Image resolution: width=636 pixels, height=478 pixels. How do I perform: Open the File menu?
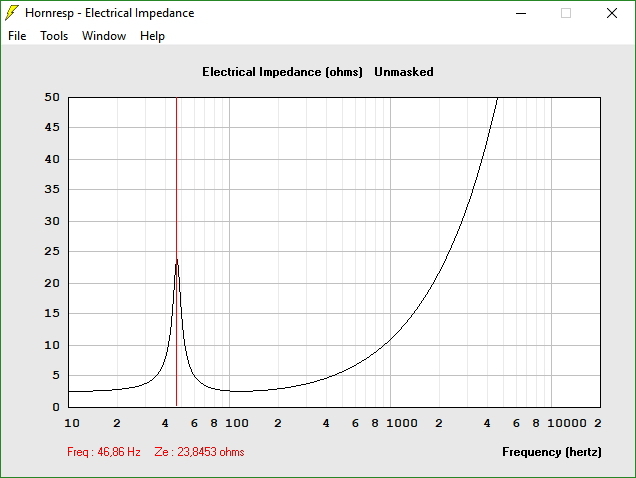(17, 36)
